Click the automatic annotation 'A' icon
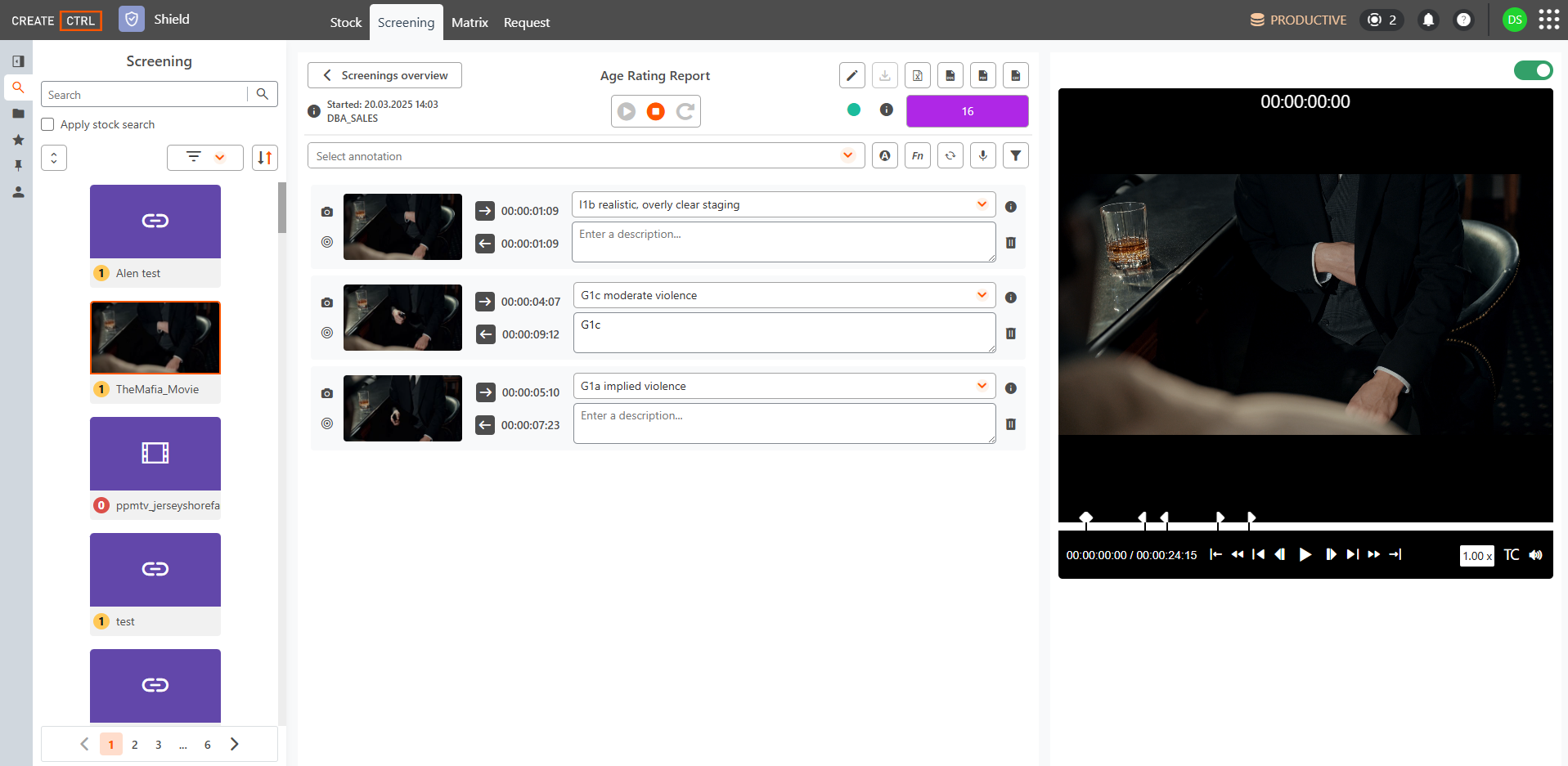The width and height of the screenshot is (1568, 766). [885, 155]
